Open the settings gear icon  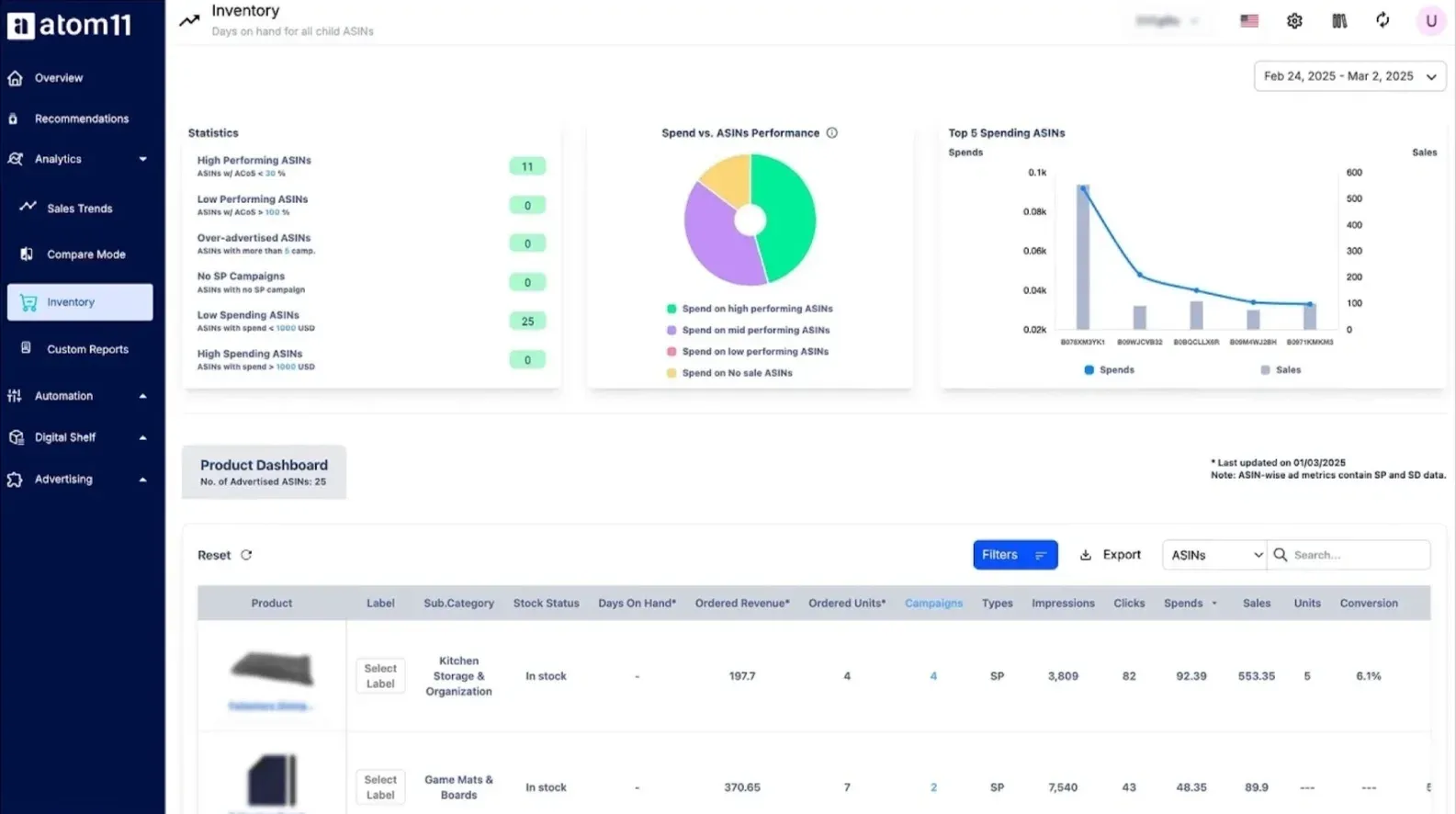1294,20
